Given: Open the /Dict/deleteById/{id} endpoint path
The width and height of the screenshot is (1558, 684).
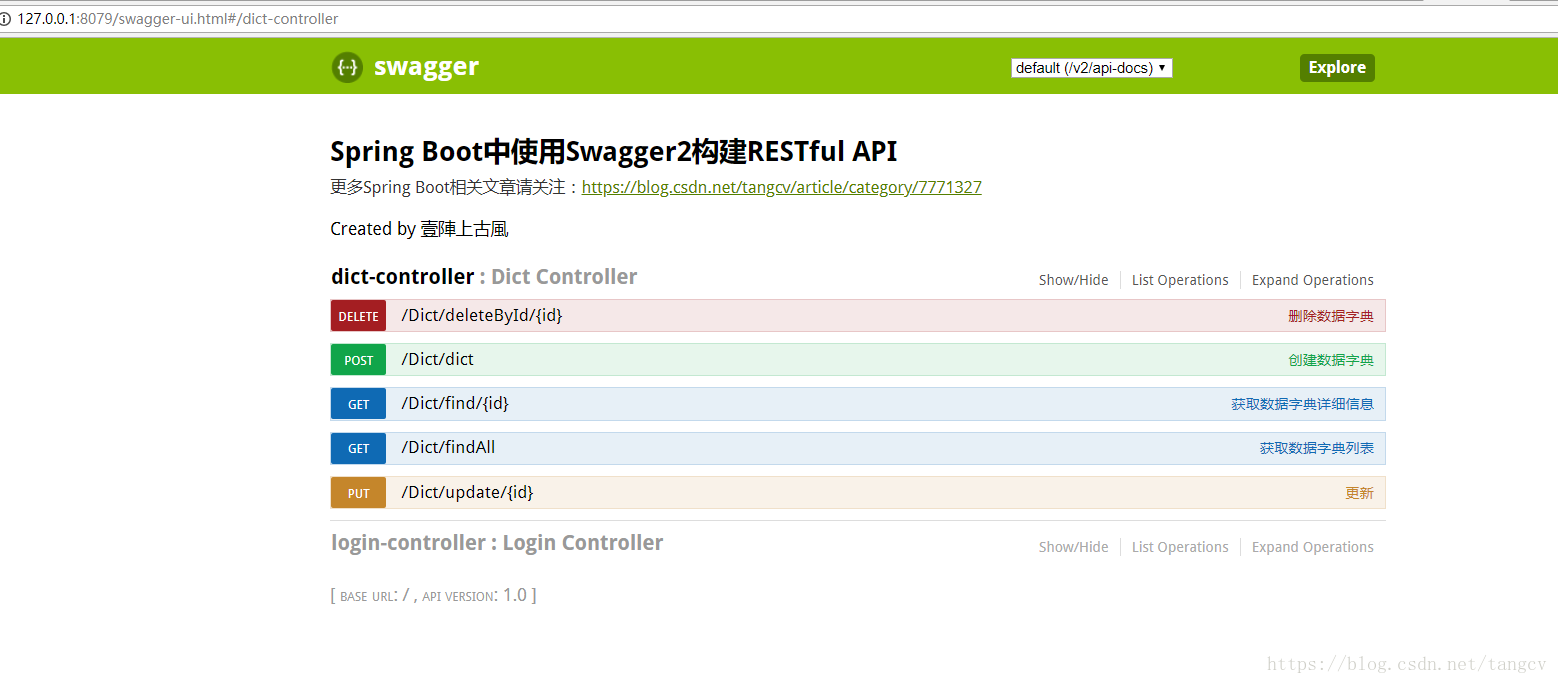Looking at the screenshot, I should pyautogui.click(x=482, y=316).
